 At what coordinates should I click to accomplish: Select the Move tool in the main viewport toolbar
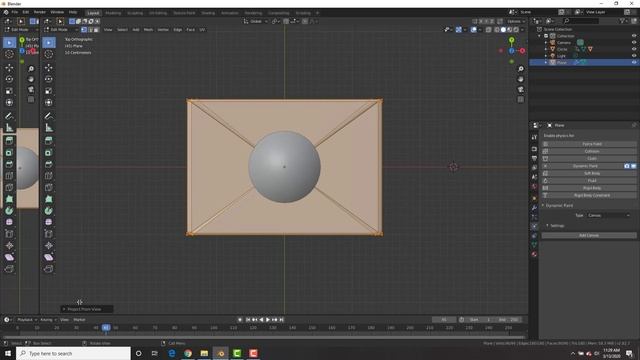pos(49,67)
